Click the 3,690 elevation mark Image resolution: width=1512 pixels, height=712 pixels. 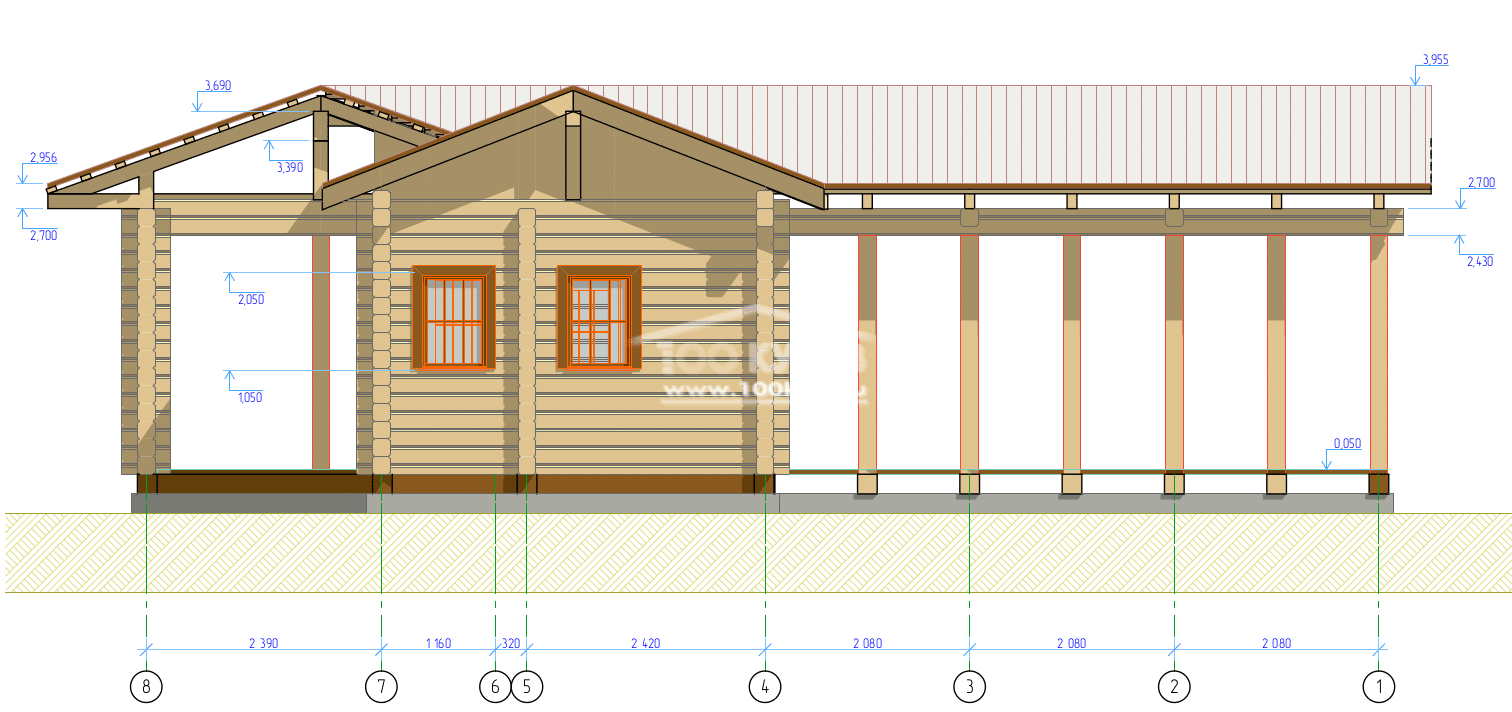[x=217, y=86]
